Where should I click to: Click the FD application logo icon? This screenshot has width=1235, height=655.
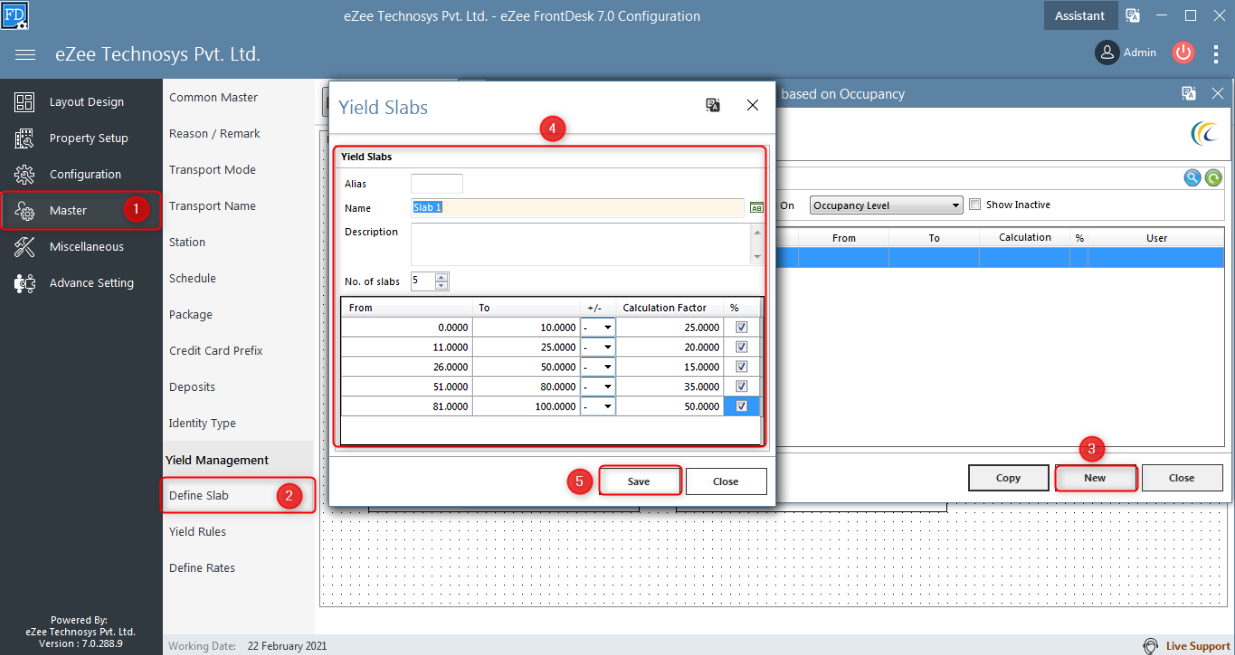pos(15,15)
